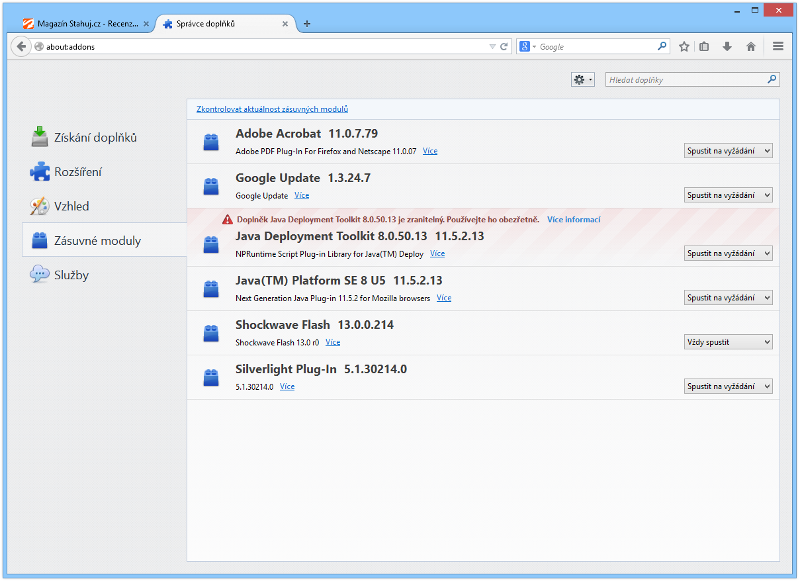
Task: Select Adobe Acrobat 11.0.7.79 title
Action: (307, 134)
